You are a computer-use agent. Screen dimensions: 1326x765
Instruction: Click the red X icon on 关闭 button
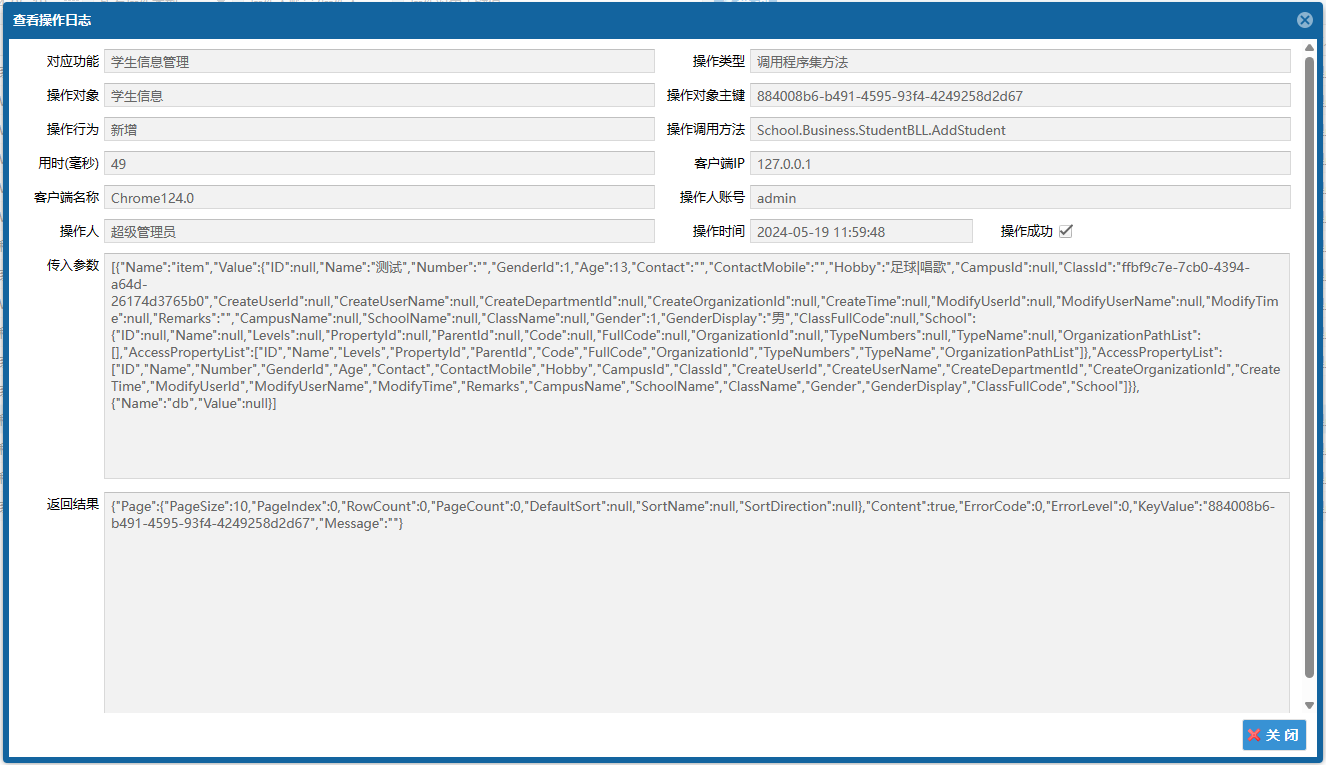[1254, 735]
